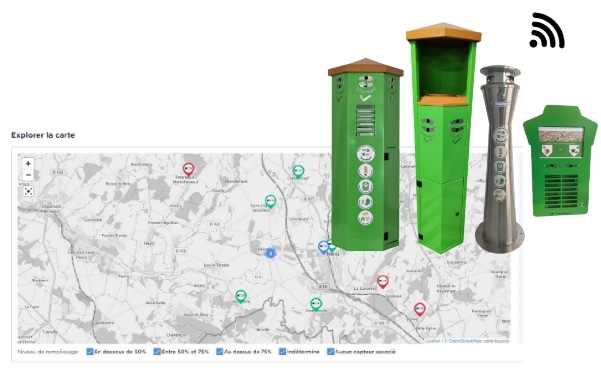The height and width of the screenshot is (371, 601).
Task: Toggle the 'Indéterminé' checkbox
Action: tap(282, 351)
